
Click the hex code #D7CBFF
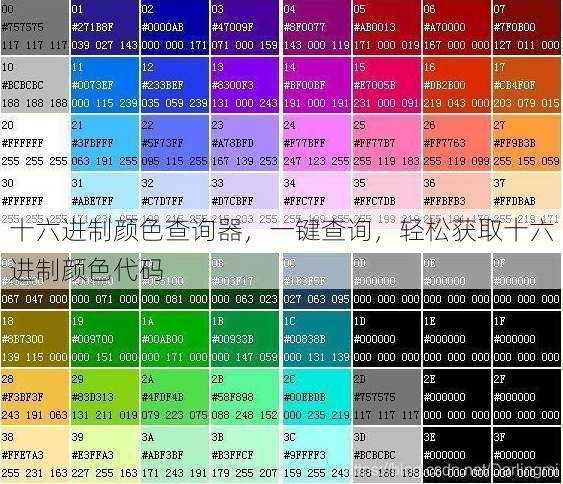(x=233, y=201)
